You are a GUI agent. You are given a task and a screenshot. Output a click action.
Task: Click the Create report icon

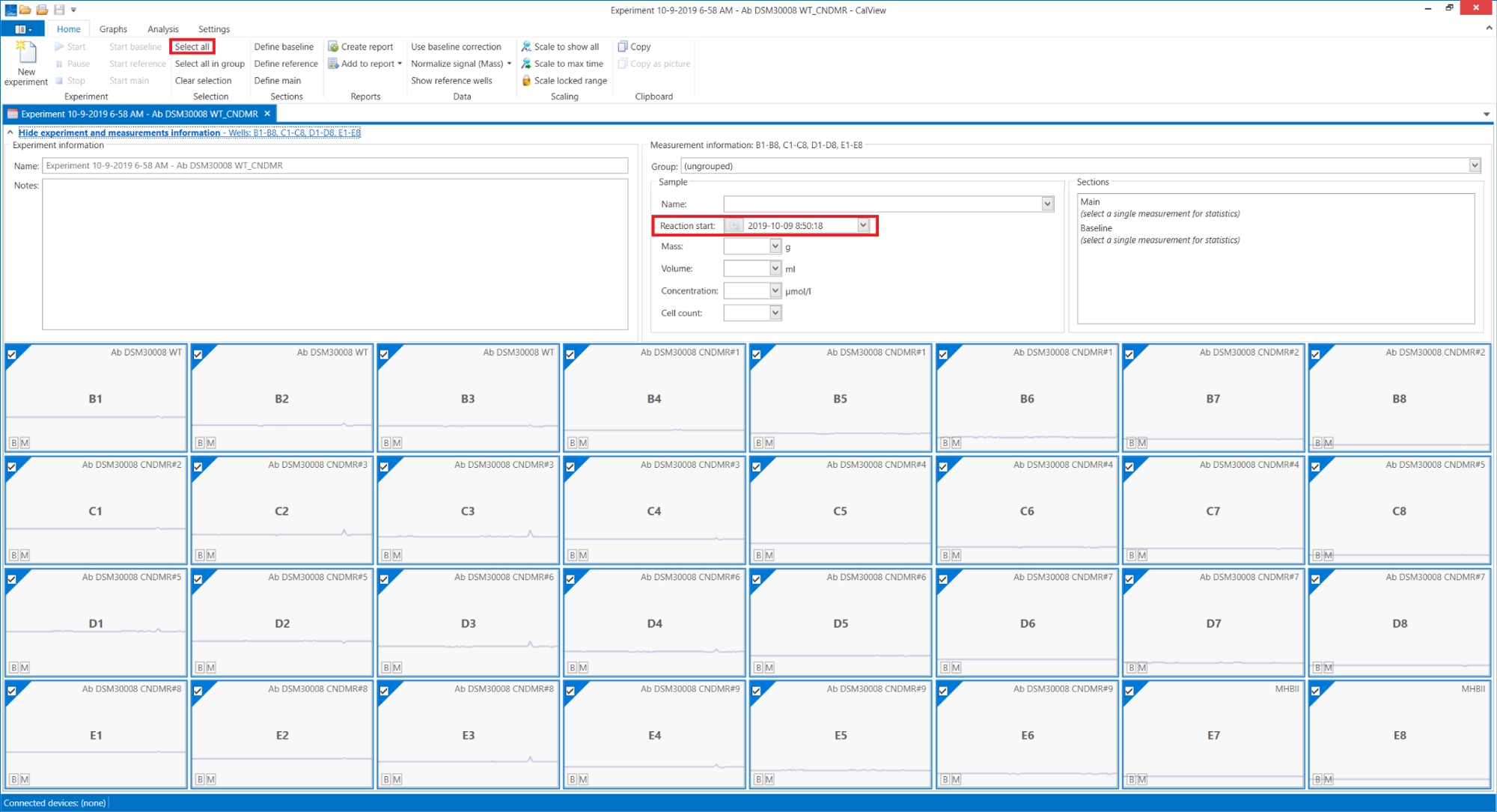pyautogui.click(x=334, y=46)
